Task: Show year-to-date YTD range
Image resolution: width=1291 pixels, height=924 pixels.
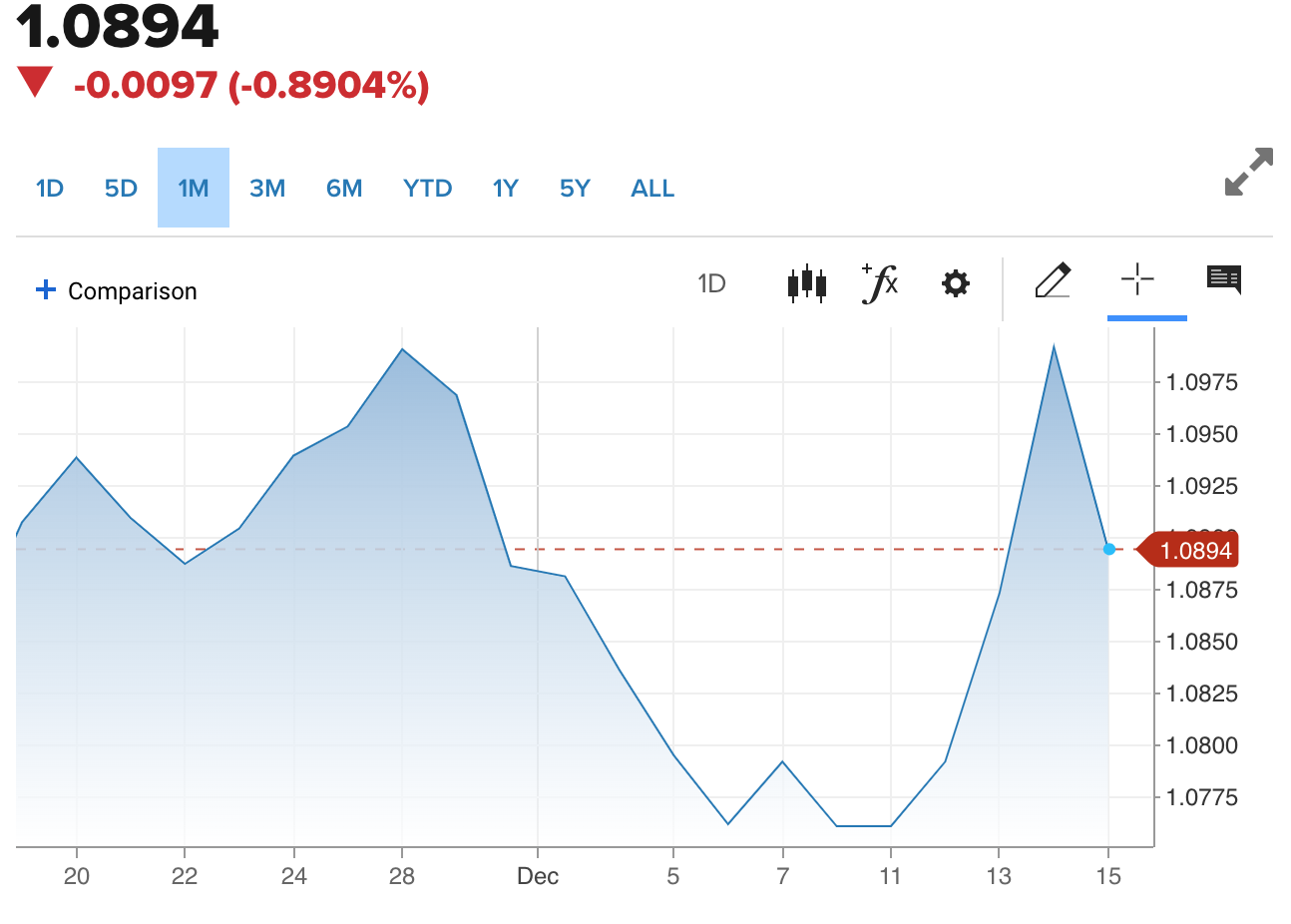Action: click(x=427, y=189)
